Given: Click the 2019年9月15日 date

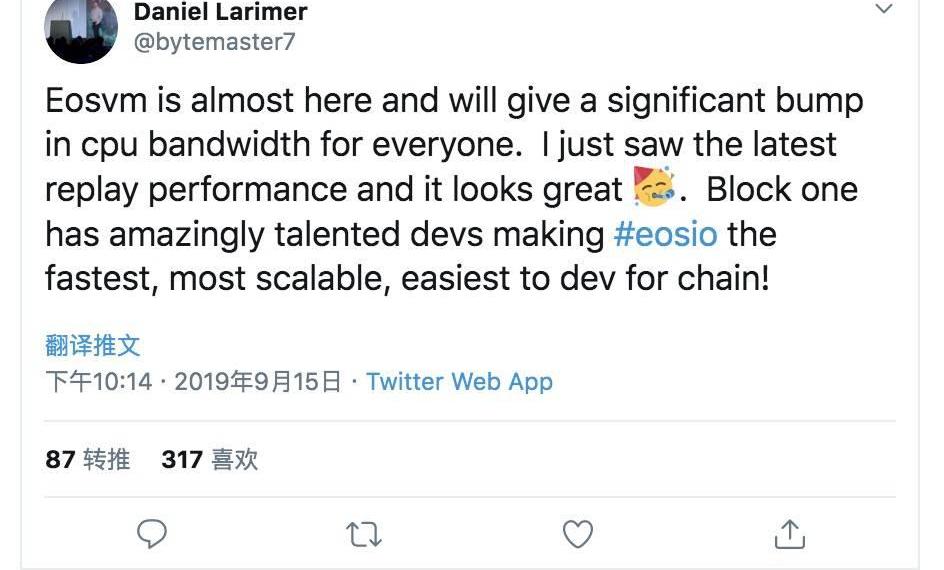Looking at the screenshot, I should [x=257, y=381].
